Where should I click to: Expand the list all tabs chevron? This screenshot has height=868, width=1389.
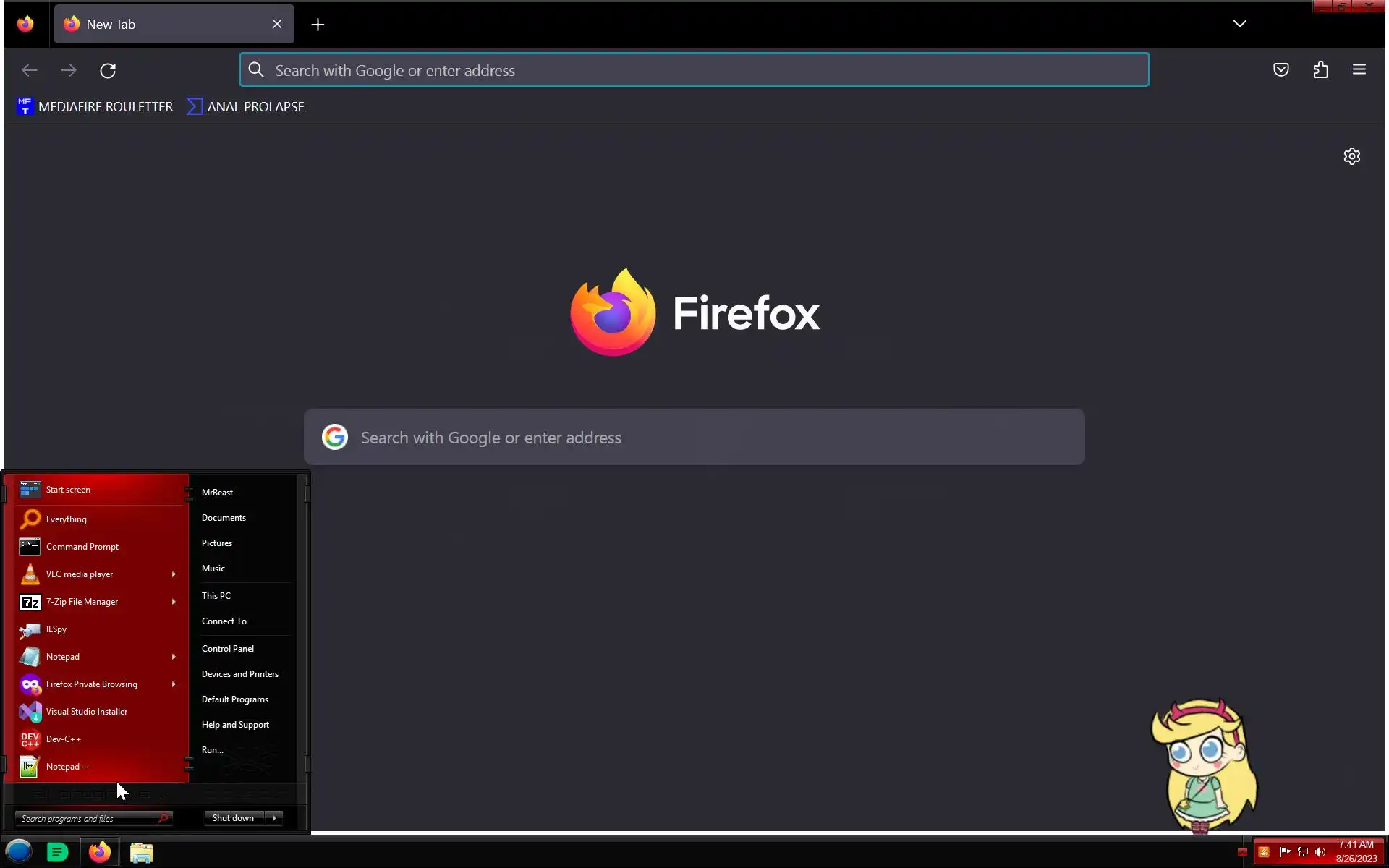coord(1239,24)
